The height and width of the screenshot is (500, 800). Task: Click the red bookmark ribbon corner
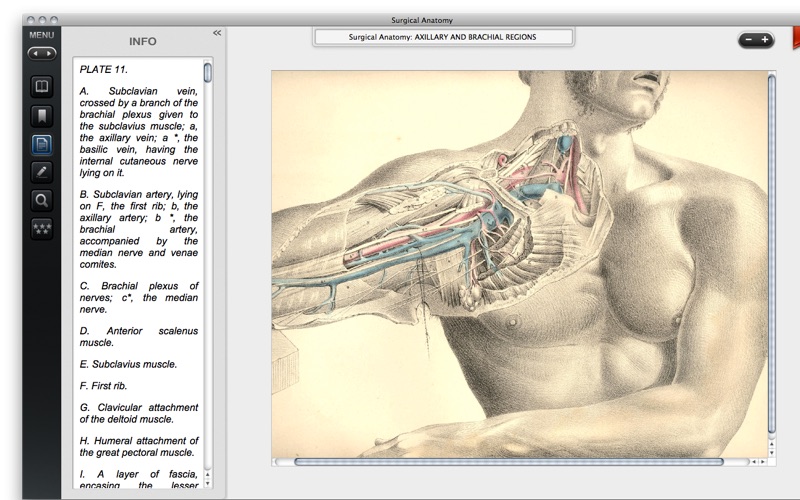tap(795, 39)
